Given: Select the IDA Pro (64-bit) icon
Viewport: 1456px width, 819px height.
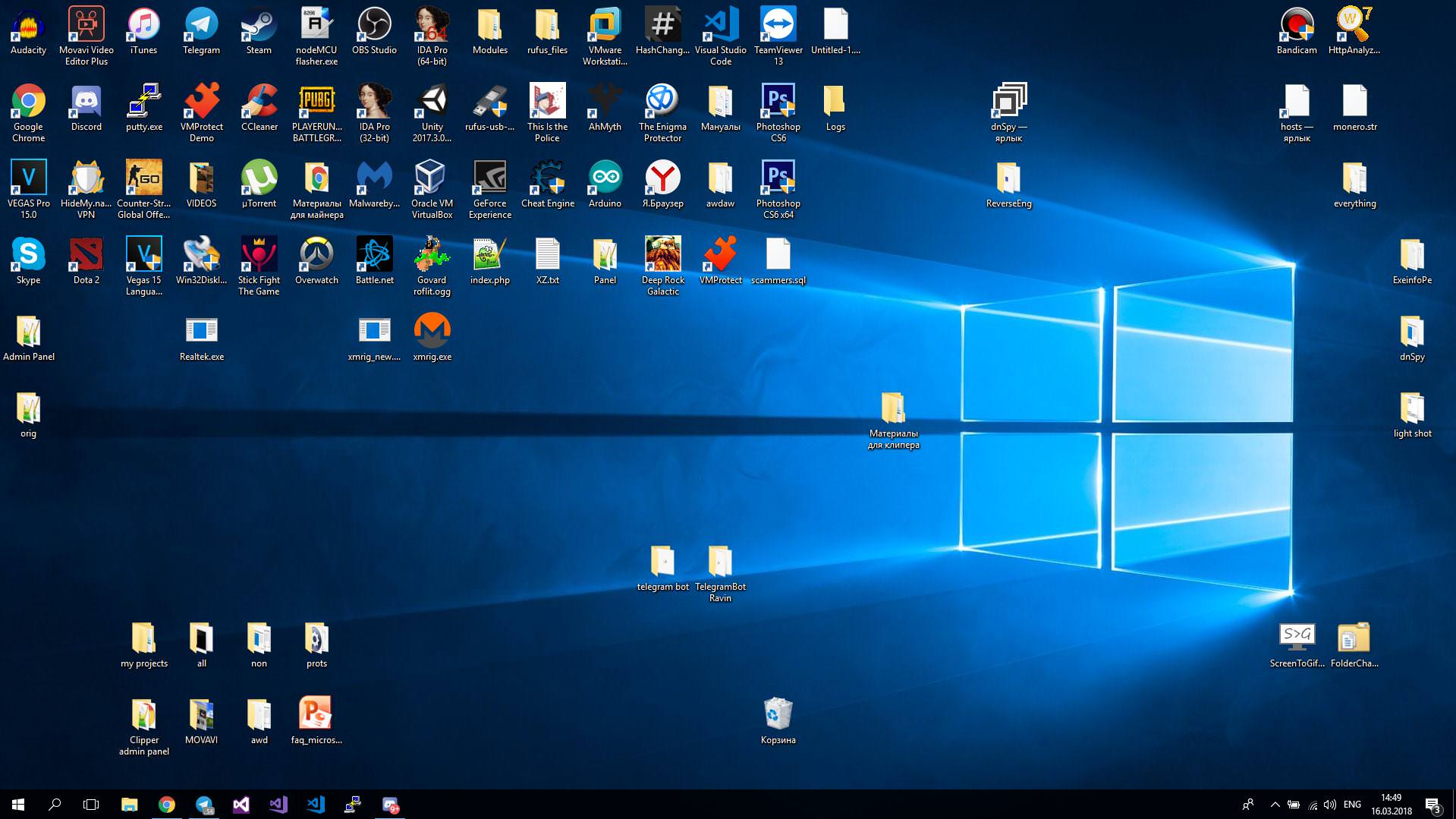Looking at the screenshot, I should [432, 36].
